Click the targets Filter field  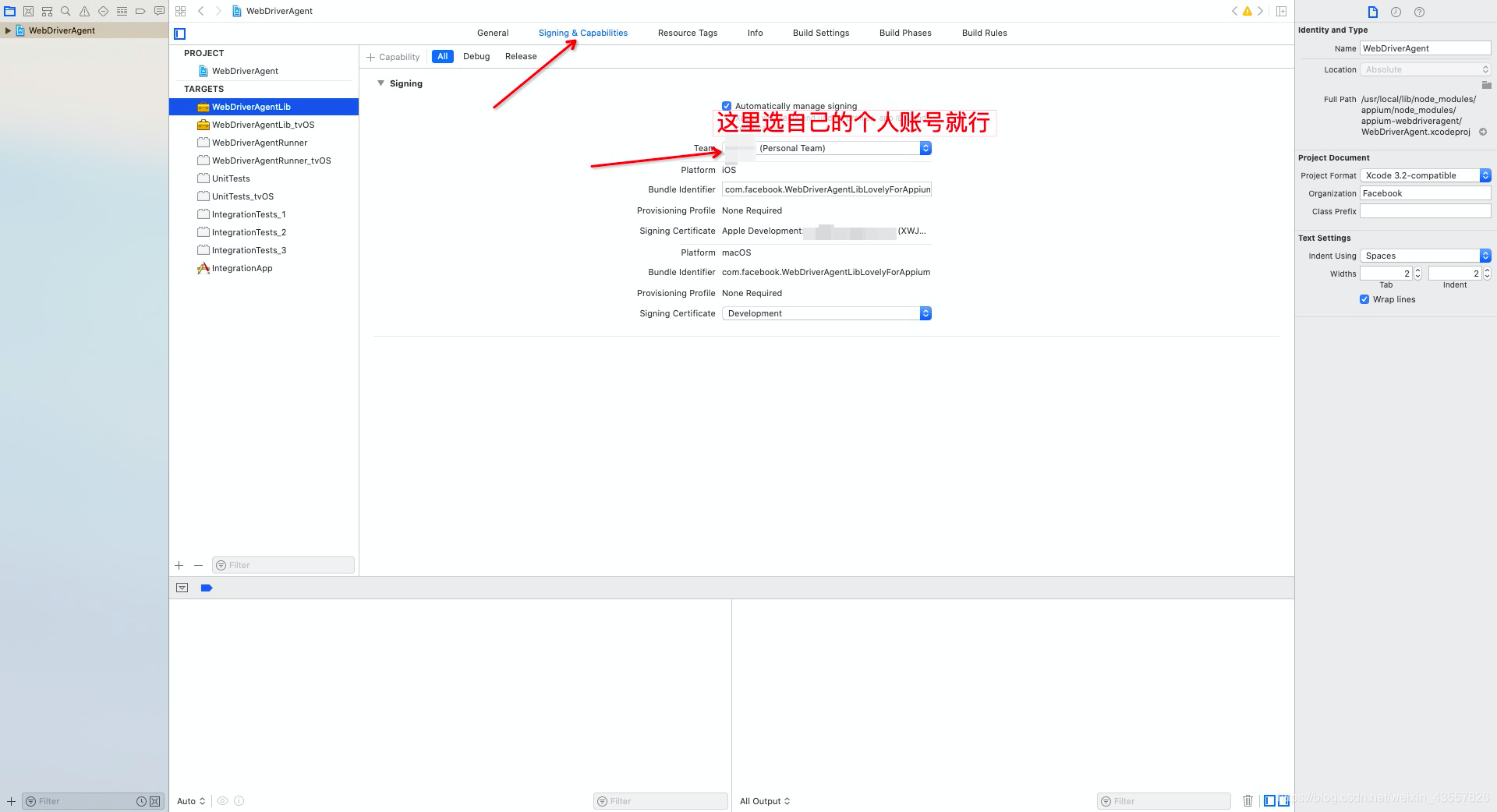click(x=284, y=565)
